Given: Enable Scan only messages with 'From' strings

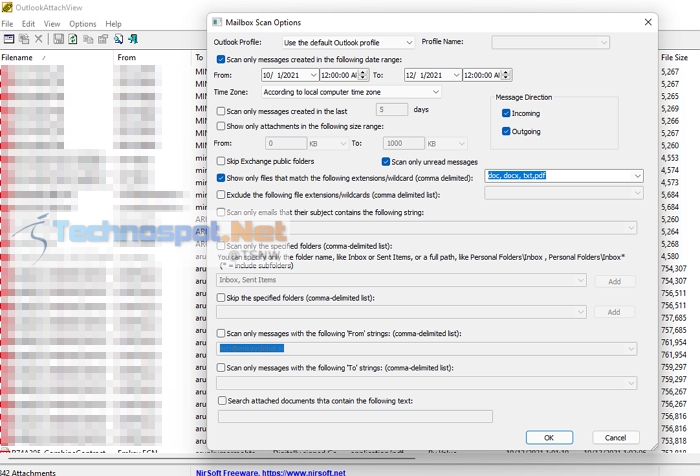Looking at the screenshot, I should pyautogui.click(x=221, y=333).
